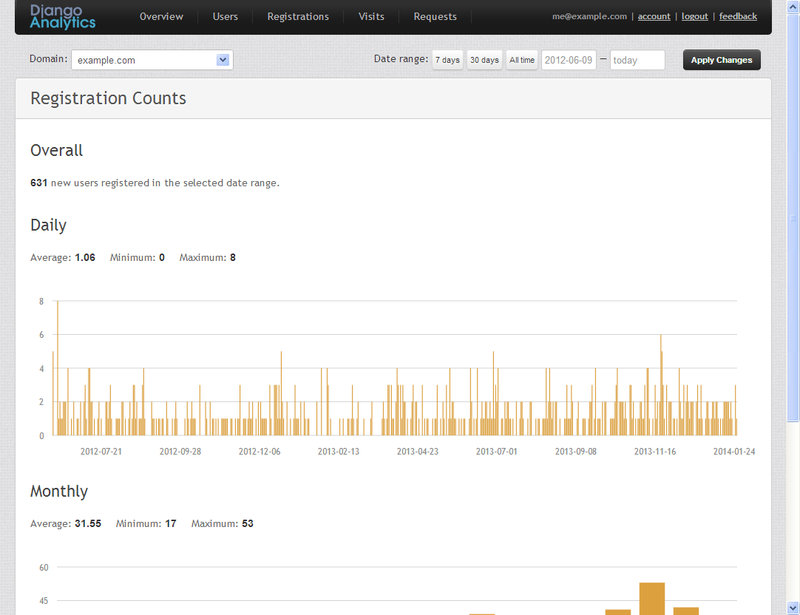Click the 631 new users count
Image resolution: width=800 pixels, height=615 pixels.
pos(39,183)
